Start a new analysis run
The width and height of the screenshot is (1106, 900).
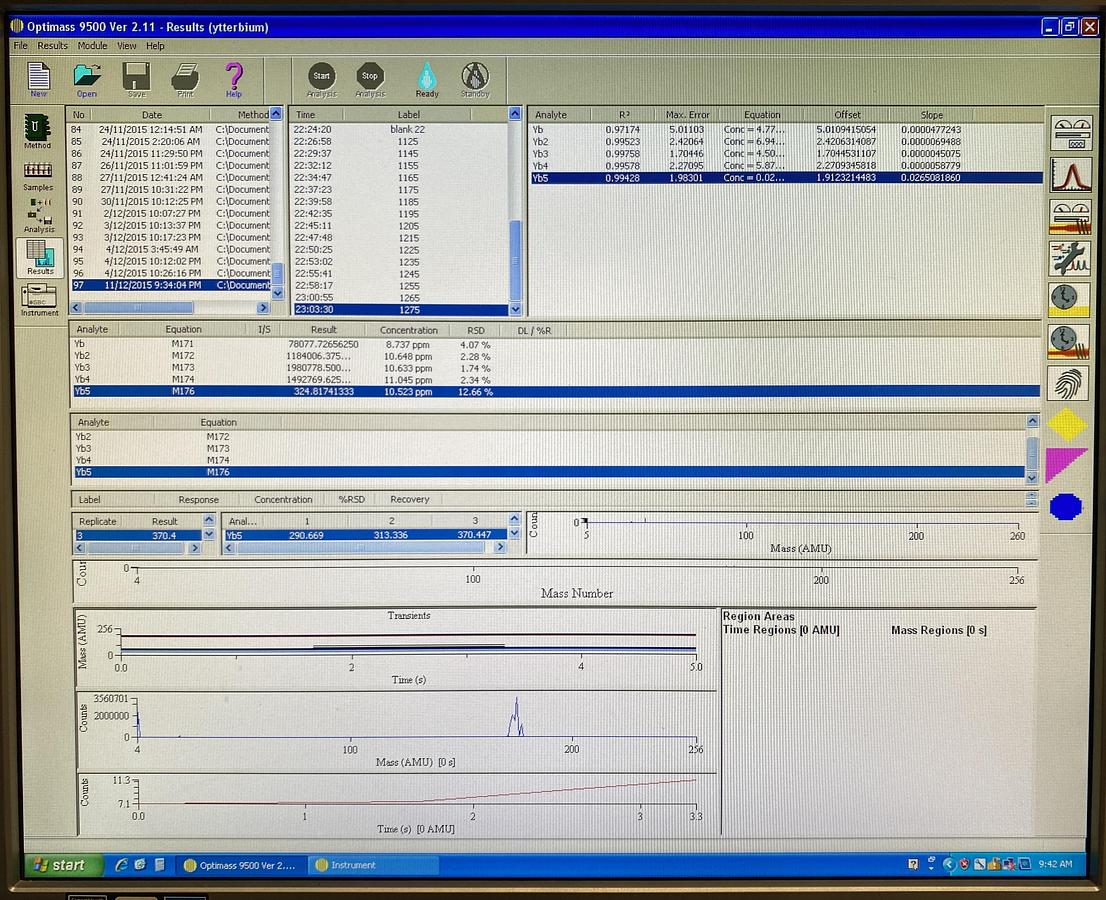point(321,75)
